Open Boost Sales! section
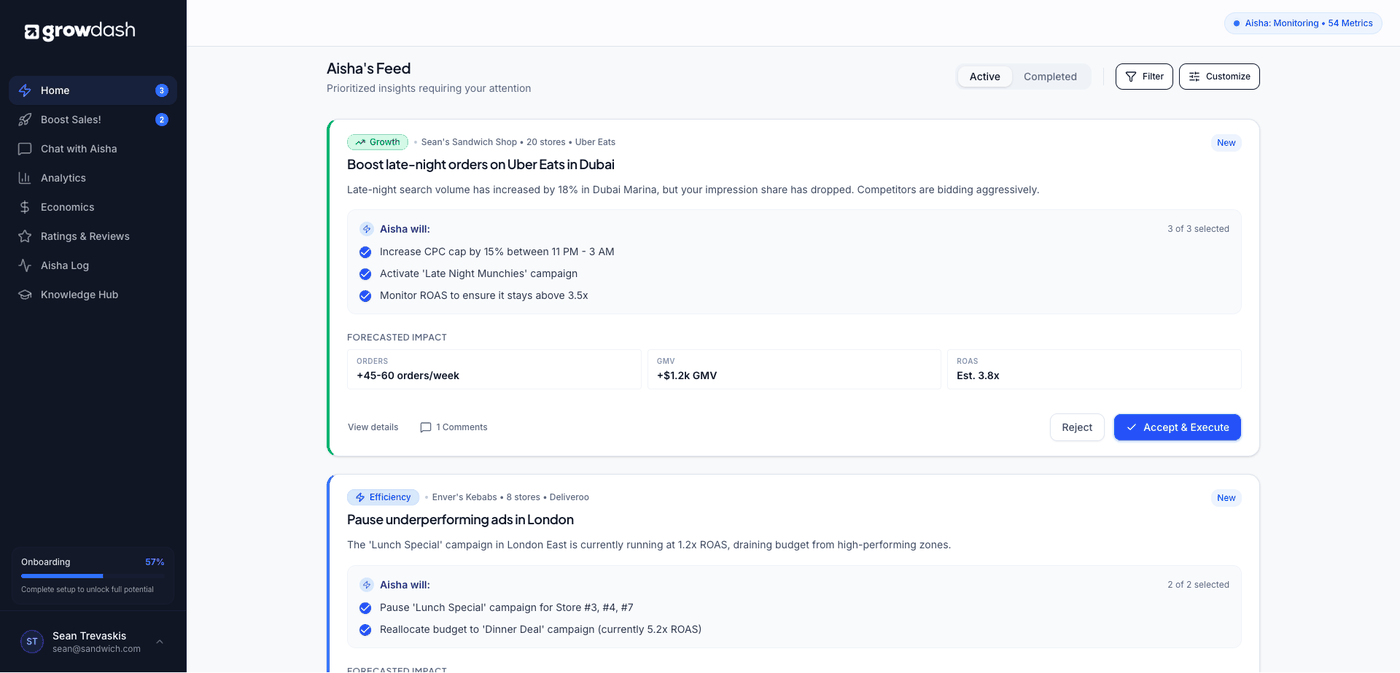Screen dimensions: 1400x673 click(93, 119)
